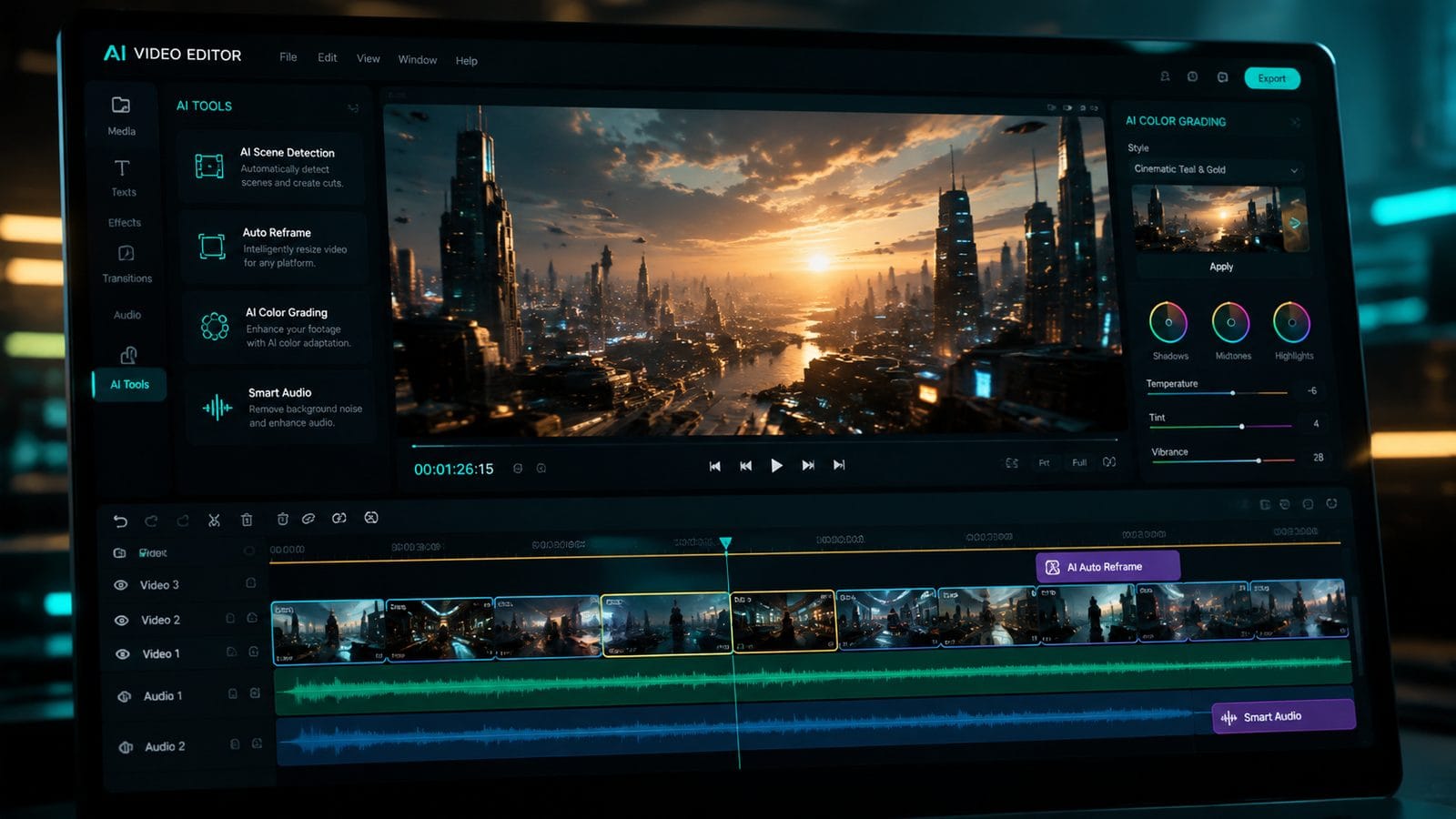Select the AI Tools sidebar tab
This screenshot has width=1456, height=819.
[129, 384]
